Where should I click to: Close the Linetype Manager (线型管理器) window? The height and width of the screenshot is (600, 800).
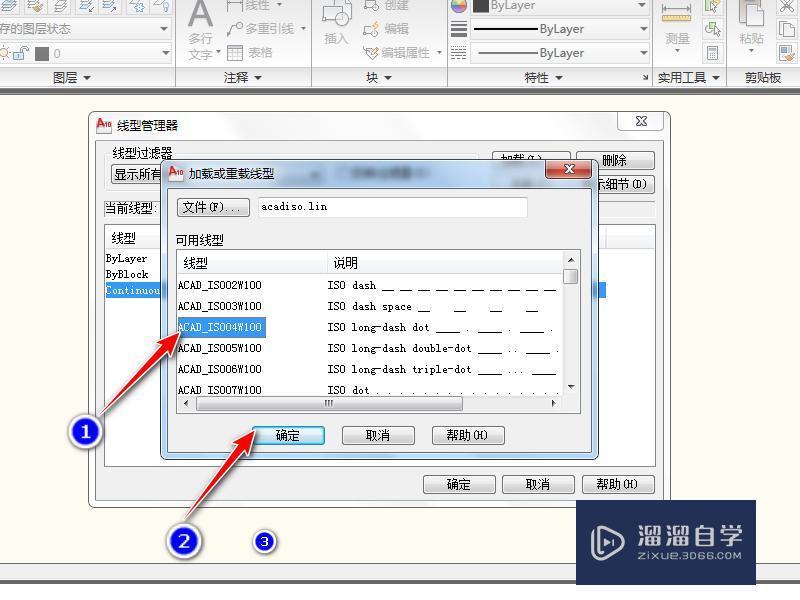coord(641,121)
